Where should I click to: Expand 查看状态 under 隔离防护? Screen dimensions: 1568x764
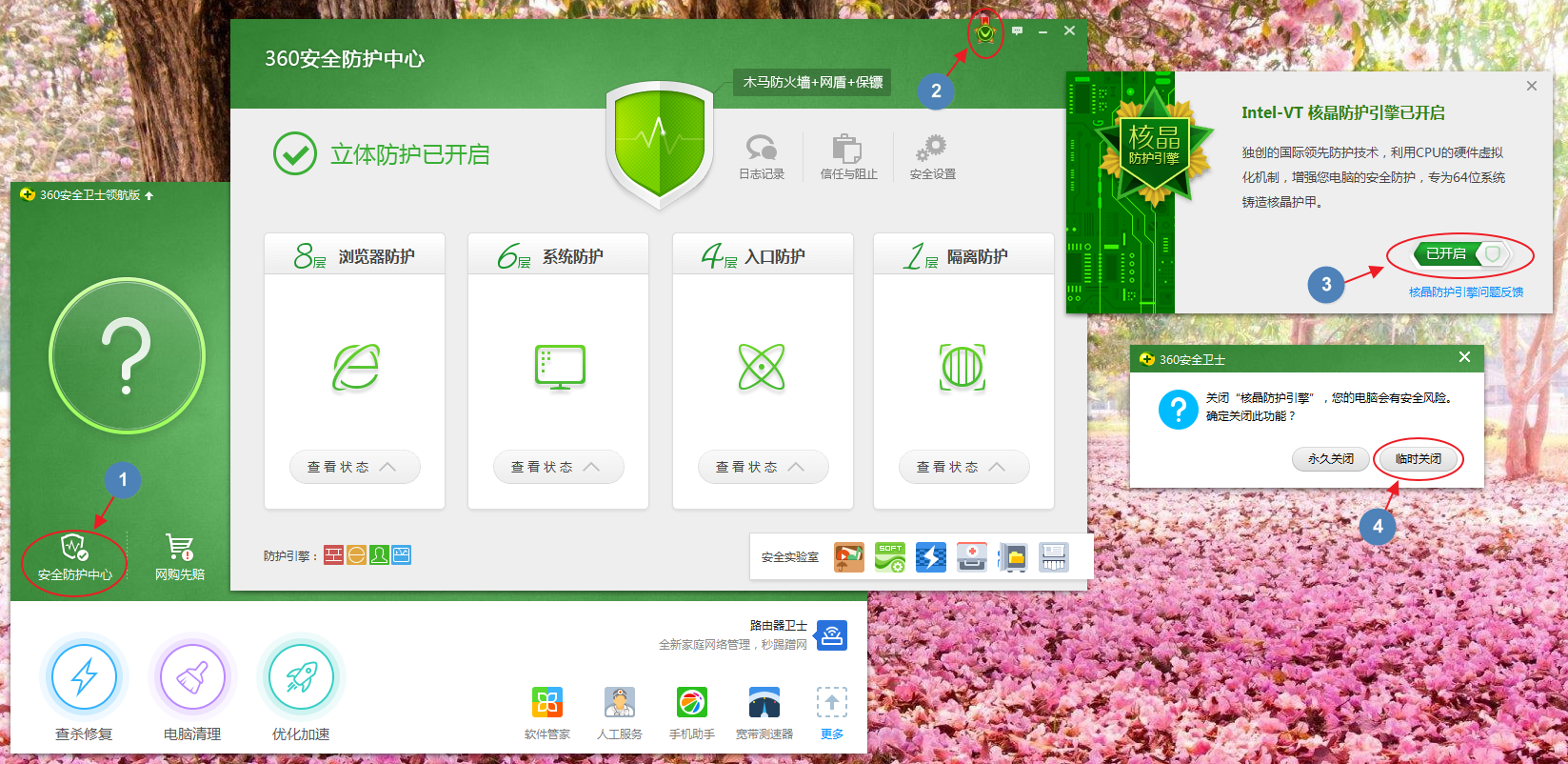coord(963,467)
